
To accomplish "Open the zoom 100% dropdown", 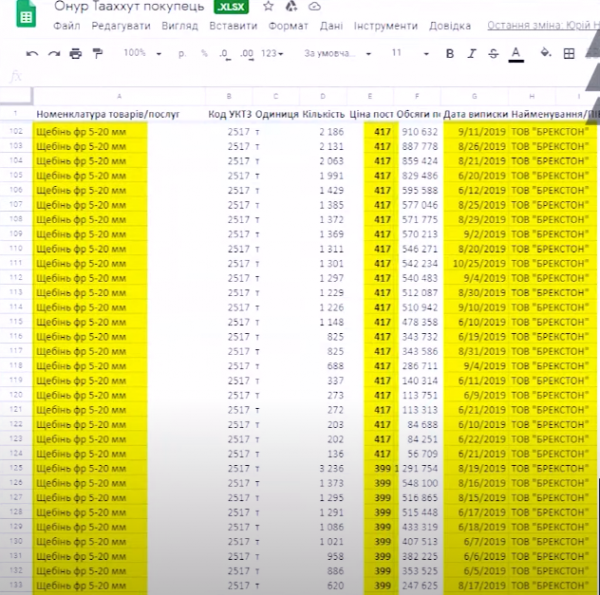I will pos(142,53).
